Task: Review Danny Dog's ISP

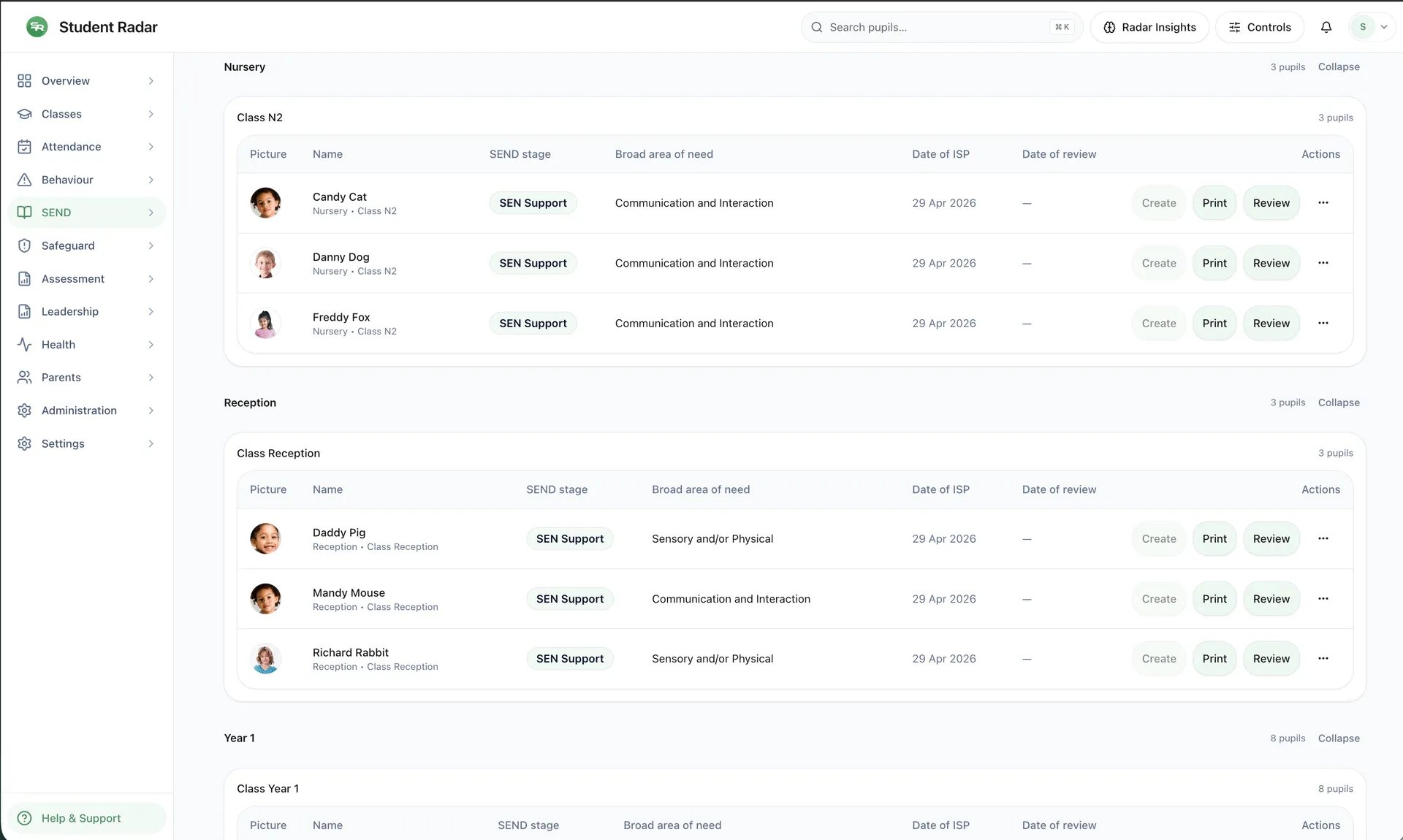Action: point(1271,263)
